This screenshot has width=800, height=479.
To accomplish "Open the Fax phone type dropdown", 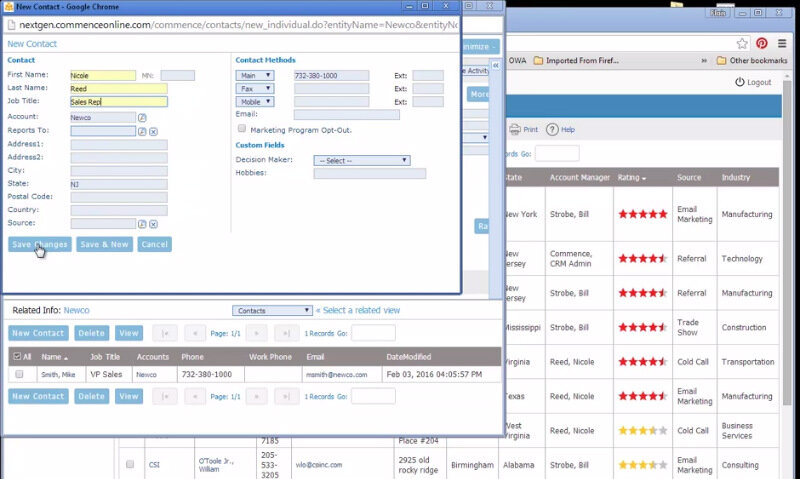I will coord(254,88).
